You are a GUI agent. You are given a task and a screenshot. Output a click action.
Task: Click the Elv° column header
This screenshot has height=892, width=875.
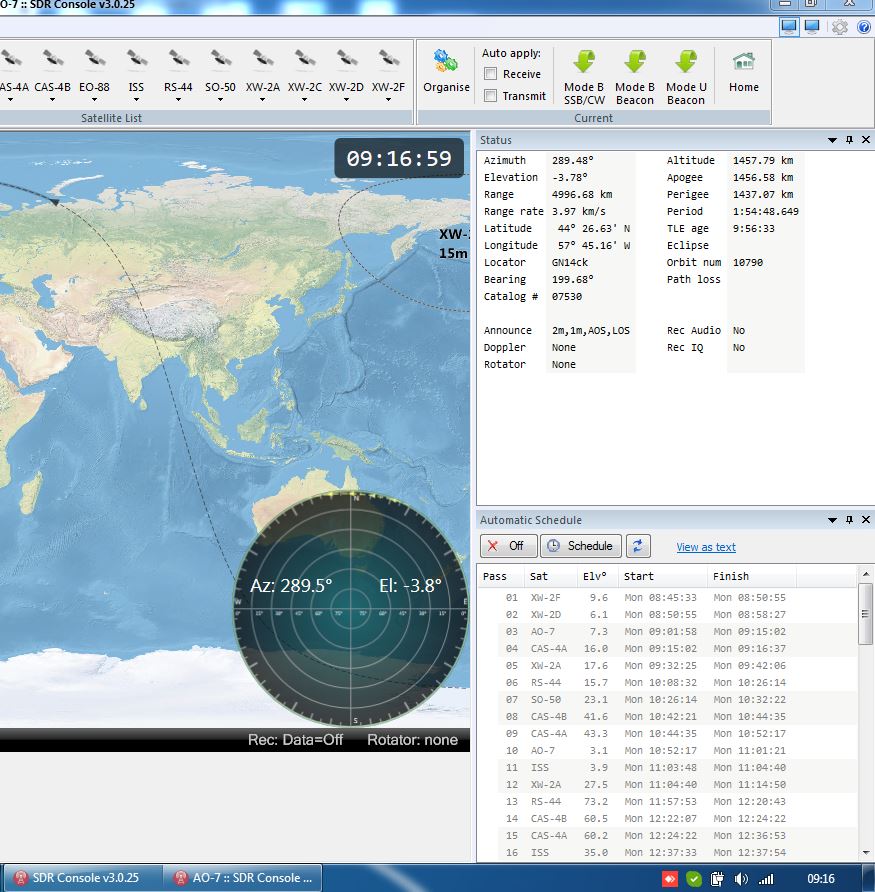point(595,576)
